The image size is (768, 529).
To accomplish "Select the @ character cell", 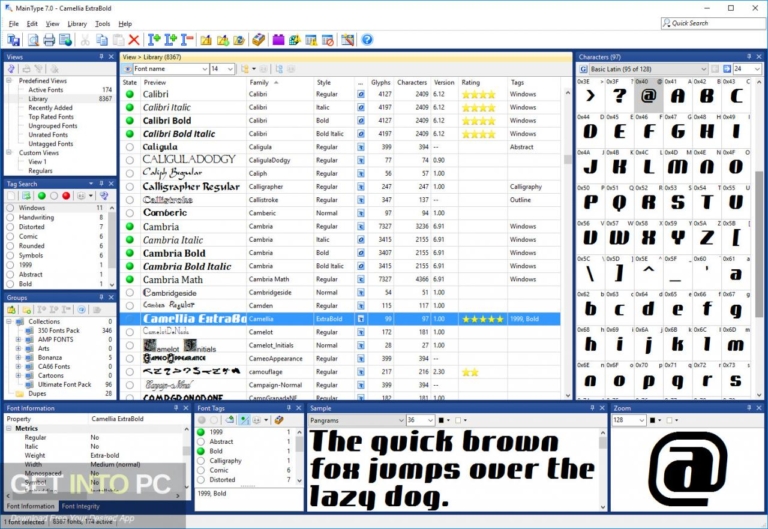I will tap(648, 96).
